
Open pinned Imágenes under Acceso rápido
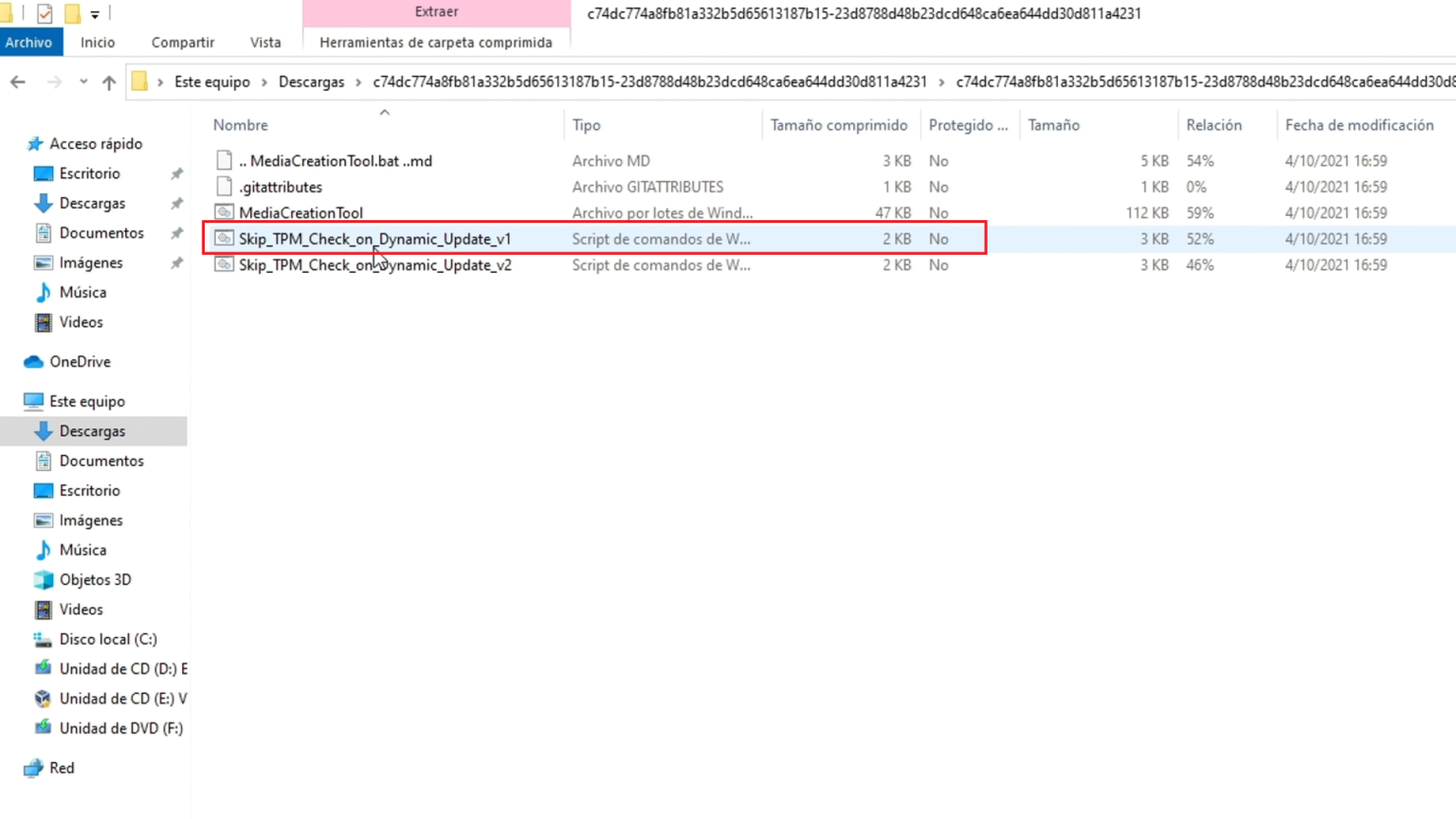[x=90, y=263]
